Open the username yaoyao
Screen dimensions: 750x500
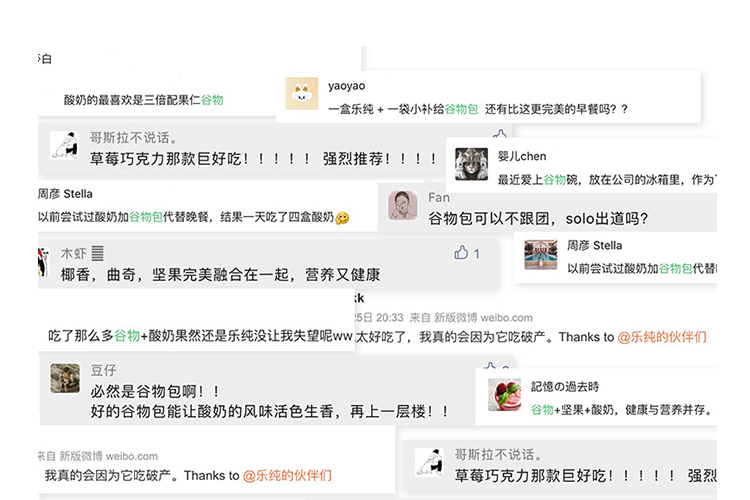pos(346,86)
